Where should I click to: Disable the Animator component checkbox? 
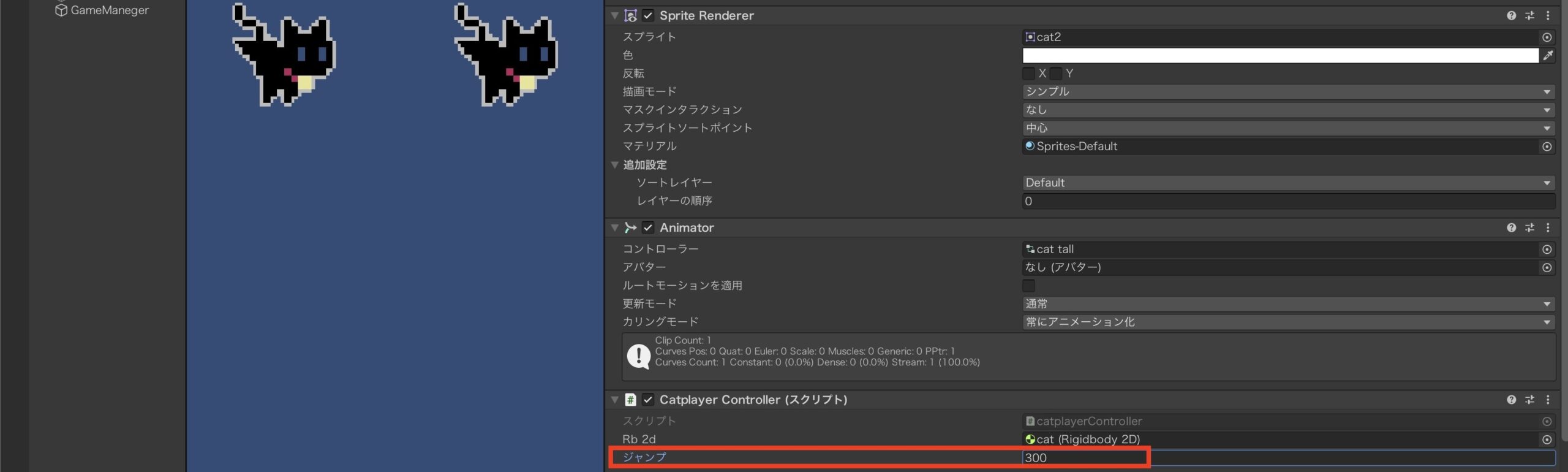pos(648,228)
